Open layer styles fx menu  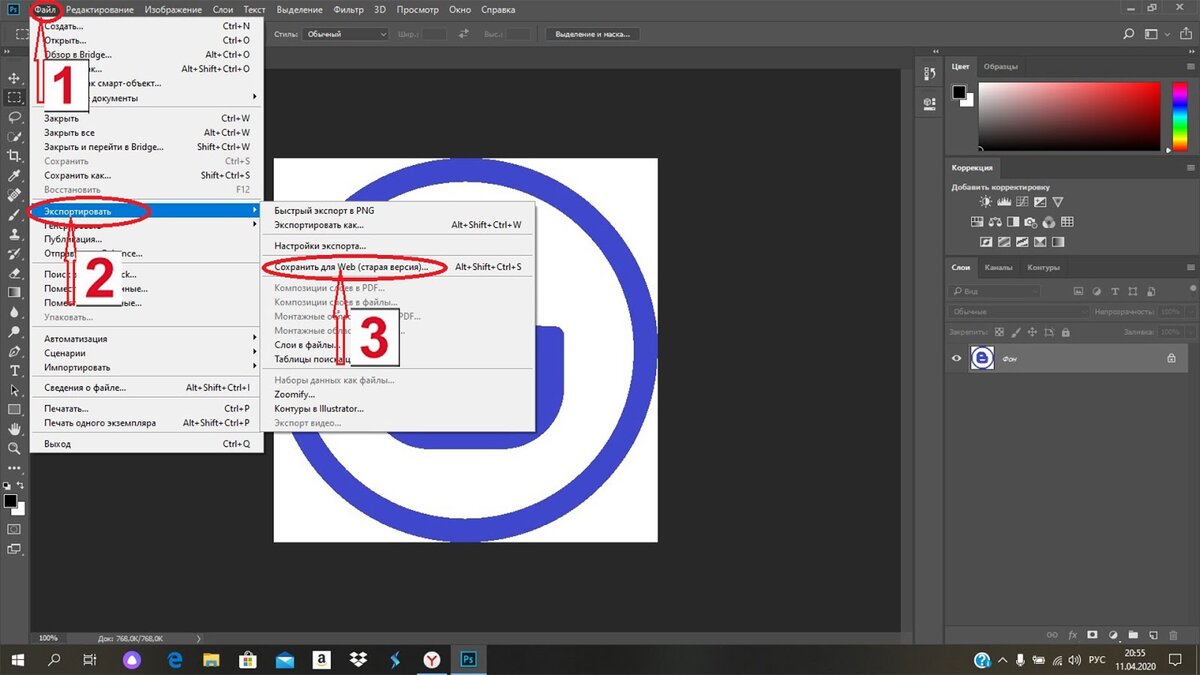[1073, 635]
